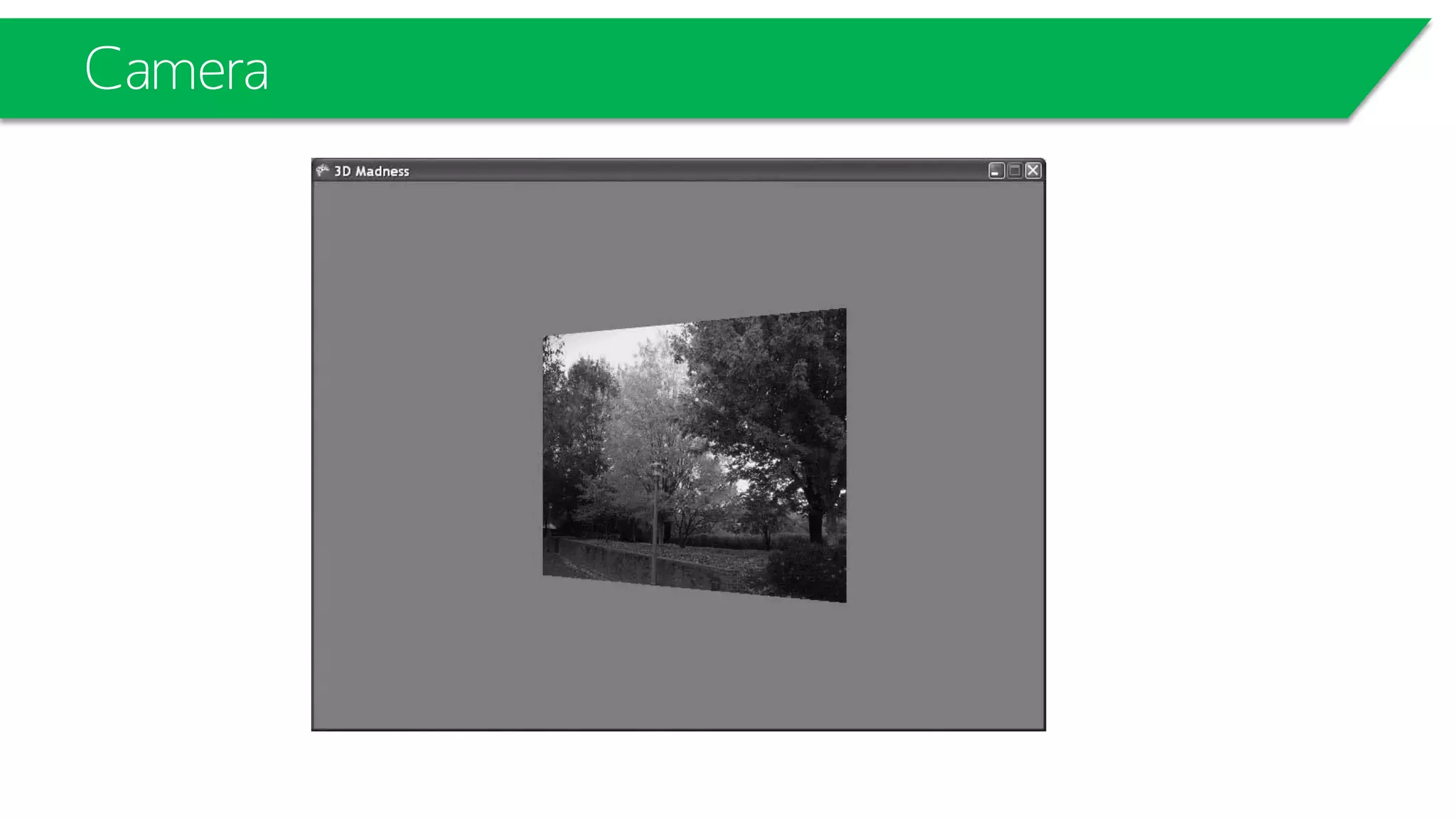
Task: Click the 3D Madness window application icon
Action: pyautogui.click(x=323, y=171)
